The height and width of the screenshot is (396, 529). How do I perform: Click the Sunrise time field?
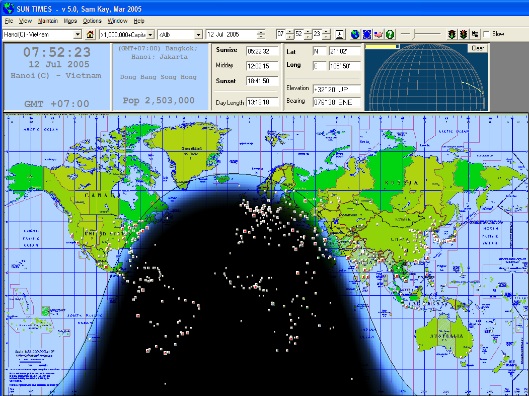[262, 51]
